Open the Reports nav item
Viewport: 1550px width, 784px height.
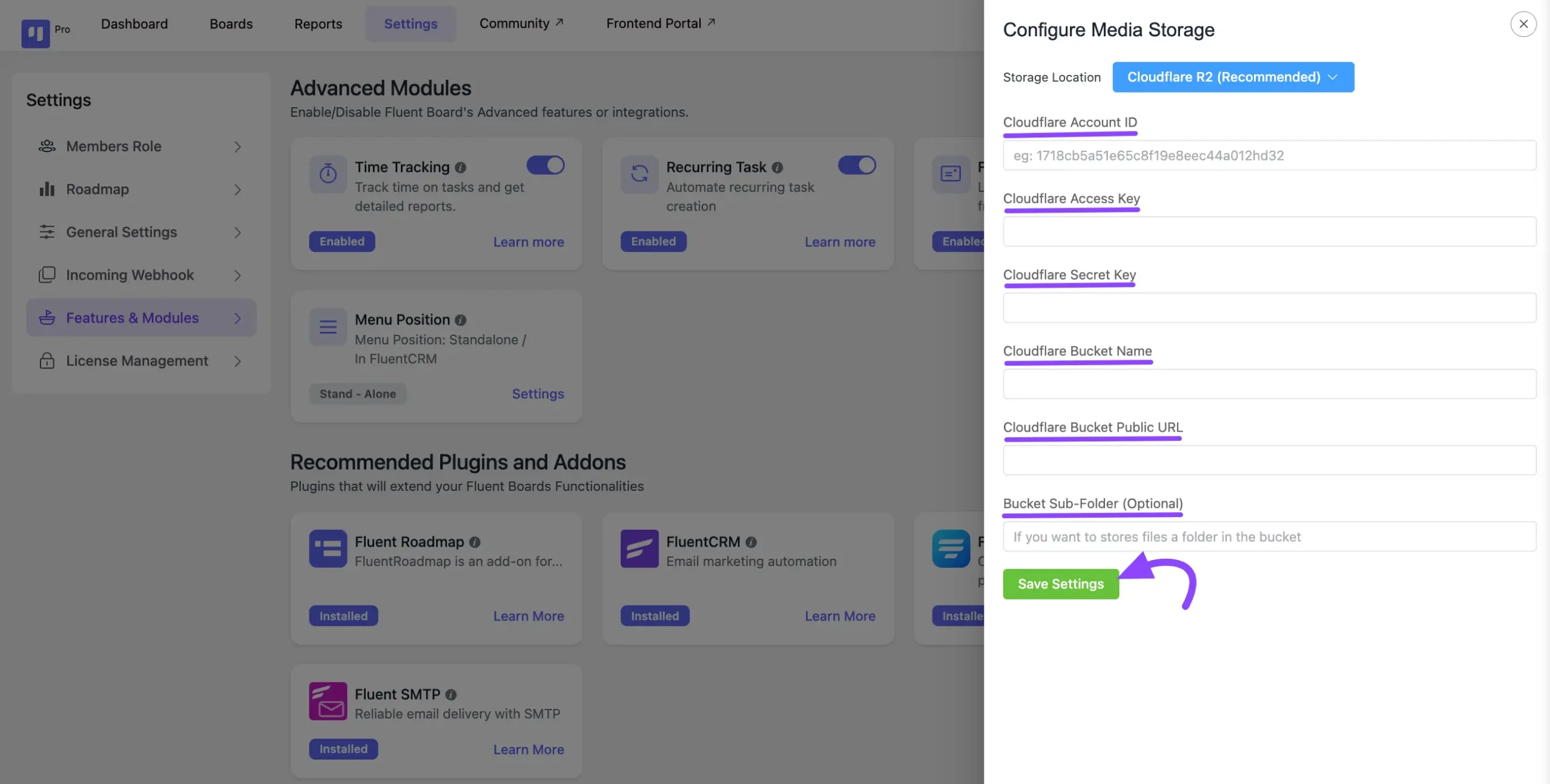pyautogui.click(x=318, y=24)
